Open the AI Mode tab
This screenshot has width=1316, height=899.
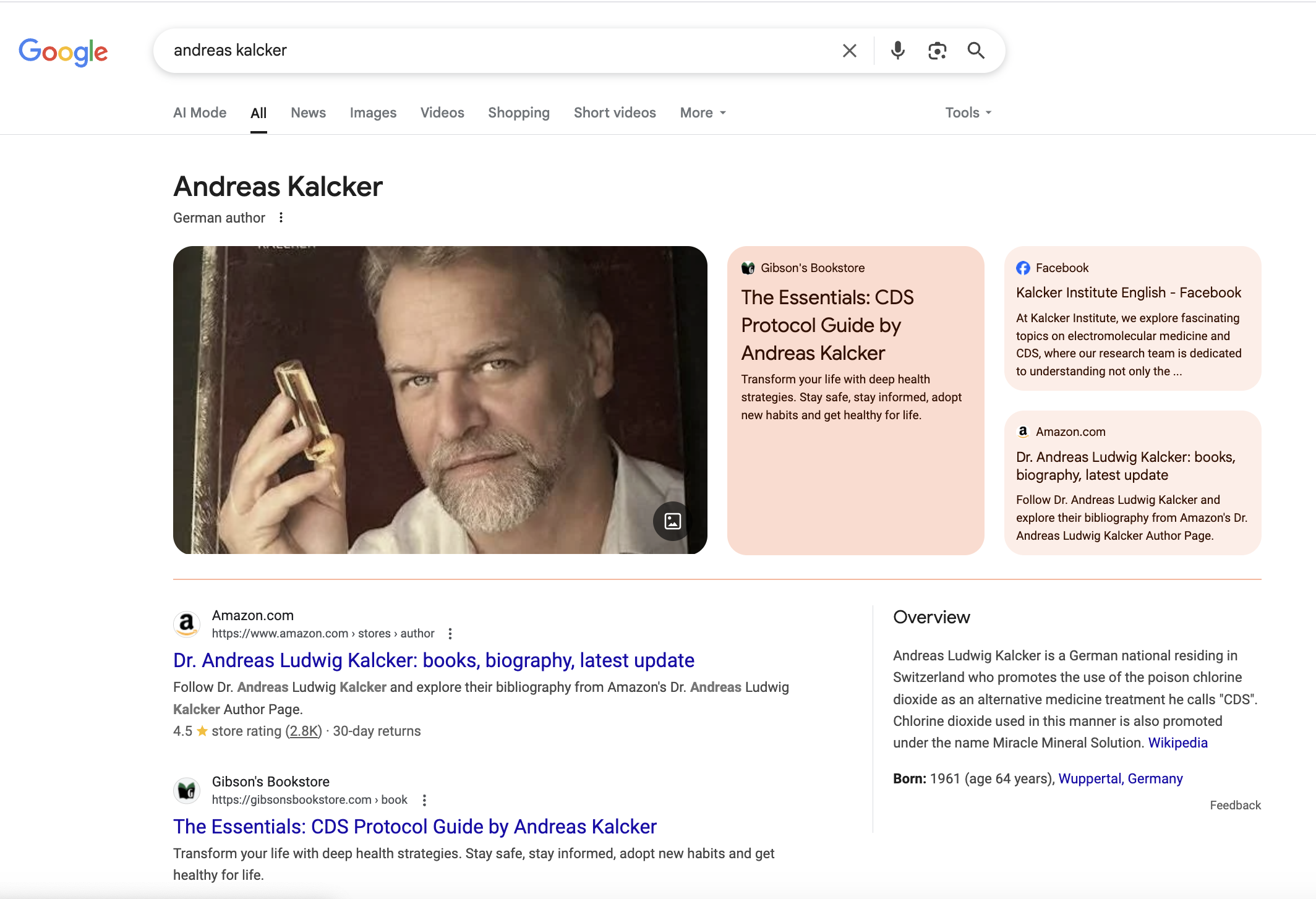tap(200, 113)
